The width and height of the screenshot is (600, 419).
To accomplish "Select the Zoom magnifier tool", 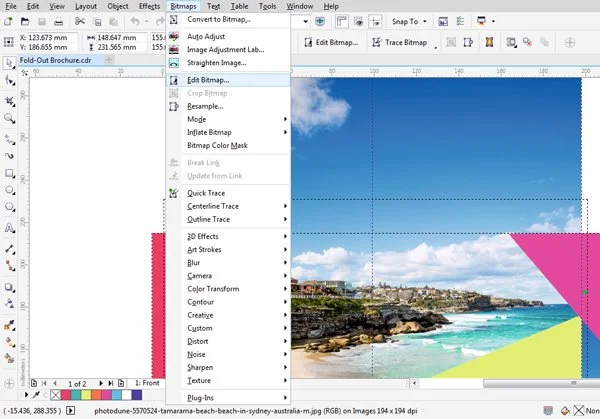I will pyautogui.click(x=9, y=118).
